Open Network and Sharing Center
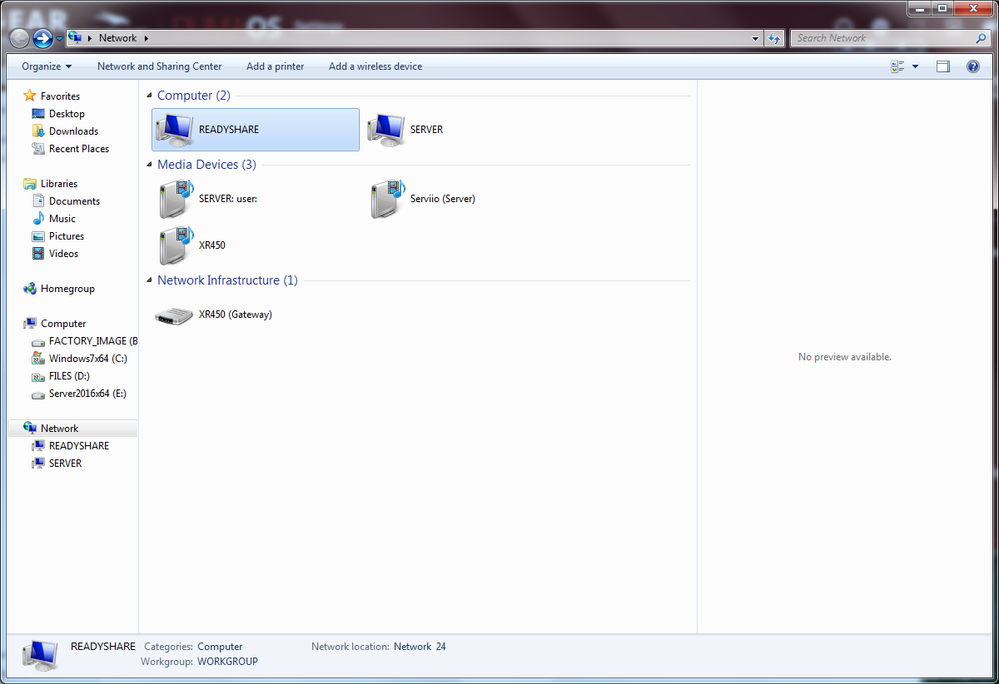This screenshot has height=684, width=999. coord(159,66)
